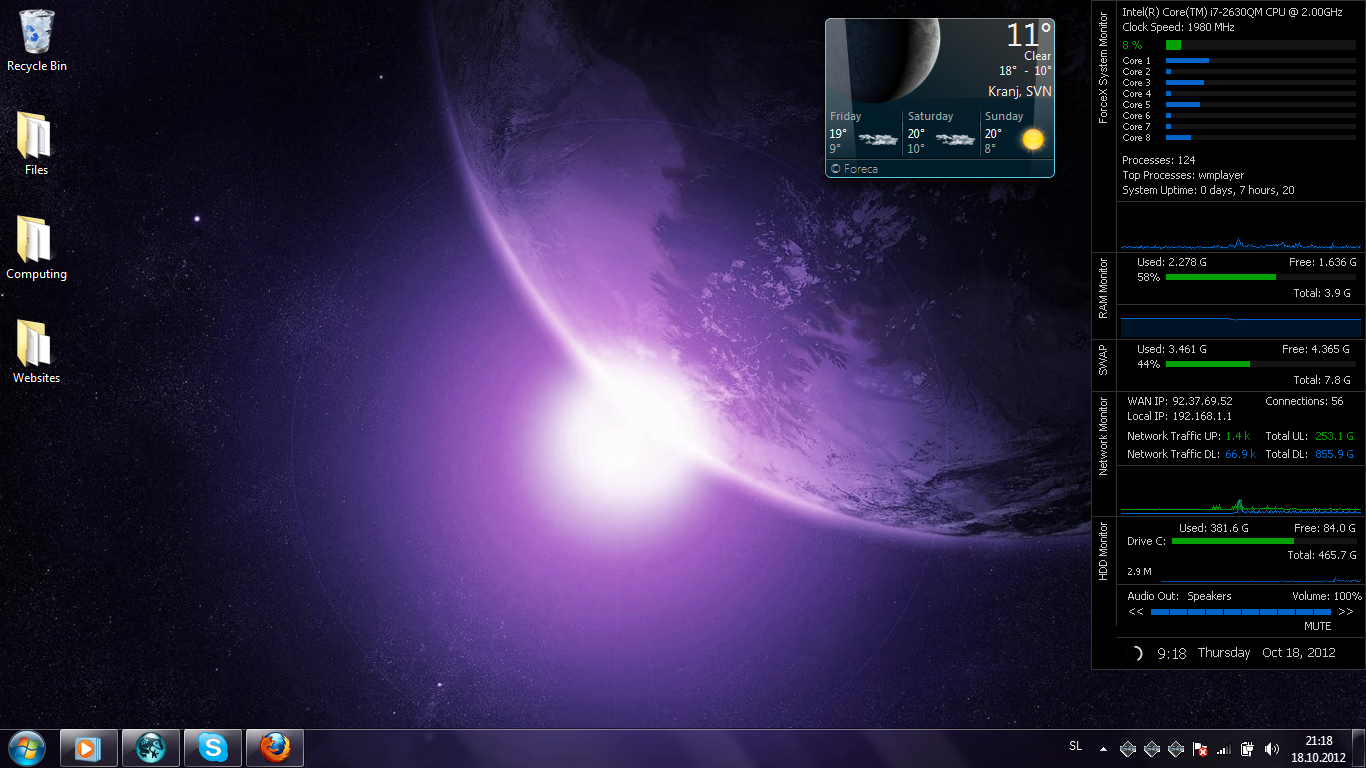1366x768 pixels.
Task: Click the Core 5 usage row
Action: tap(1239, 105)
